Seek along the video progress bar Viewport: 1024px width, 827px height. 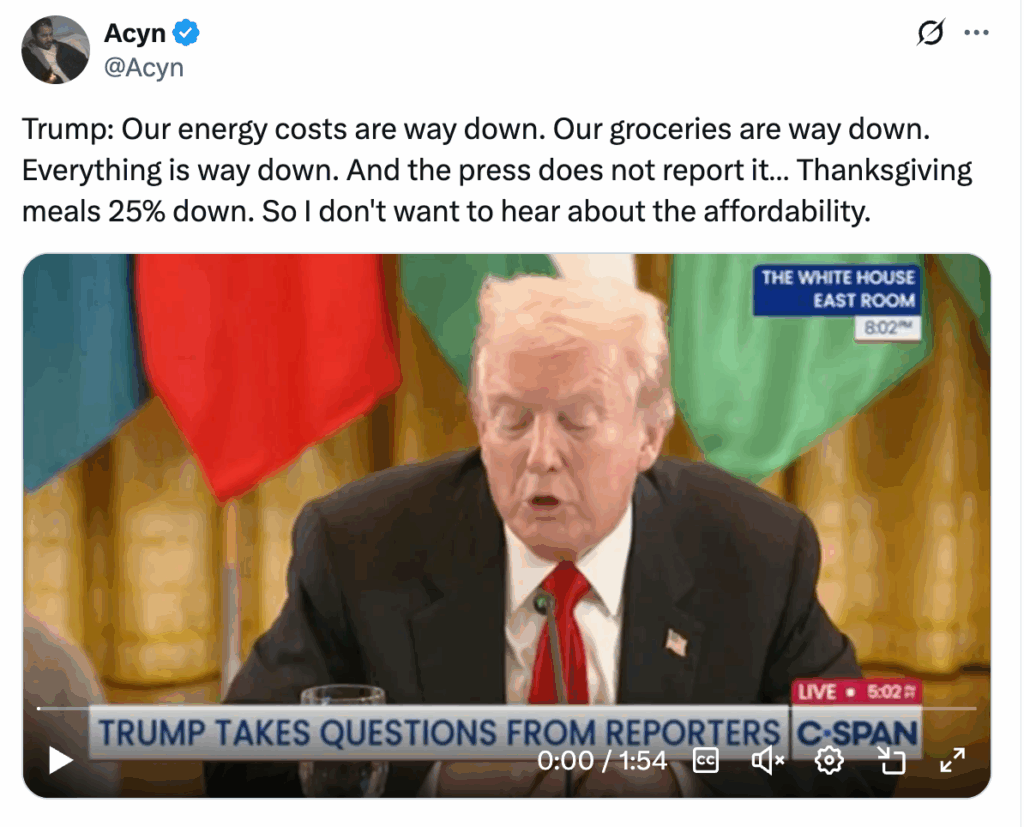coord(507,708)
